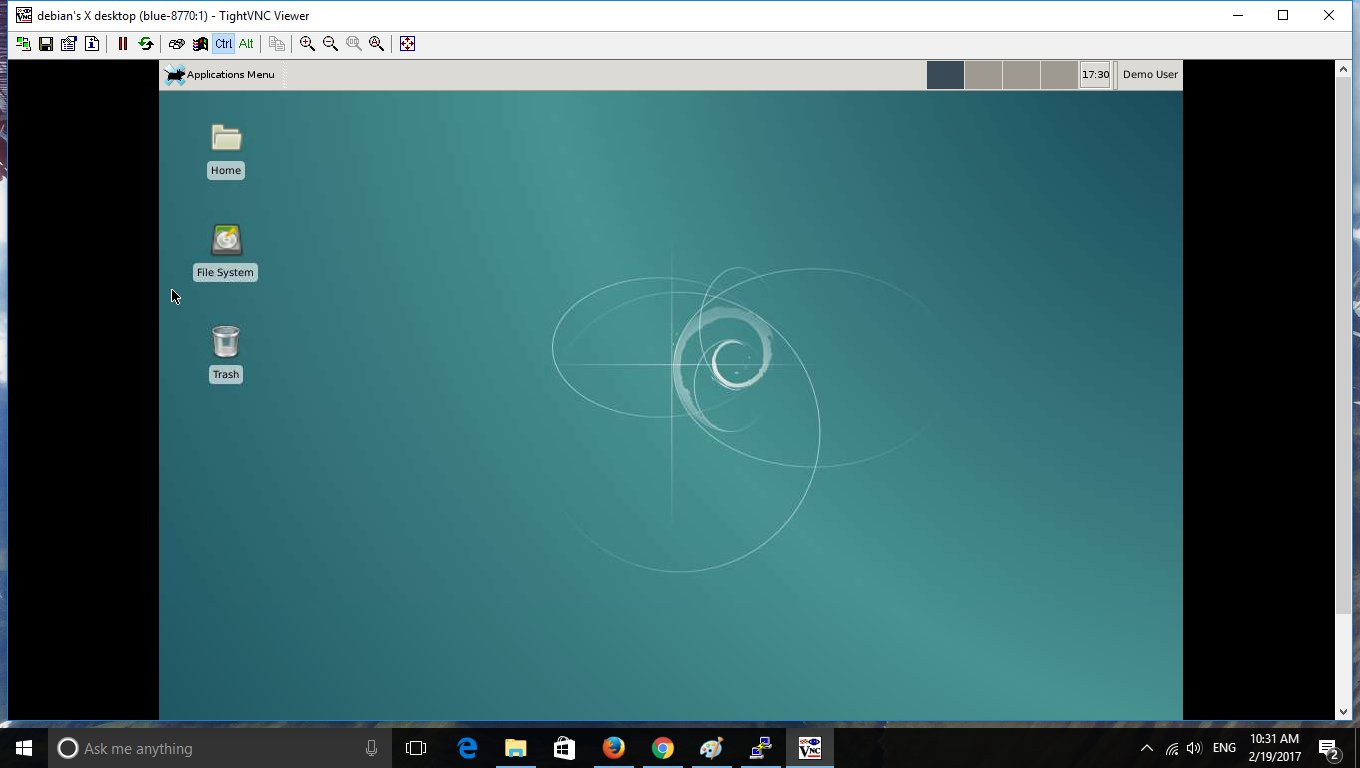Pause the VNC session with red bars icon
This screenshot has width=1360, height=768.
[x=123, y=44]
